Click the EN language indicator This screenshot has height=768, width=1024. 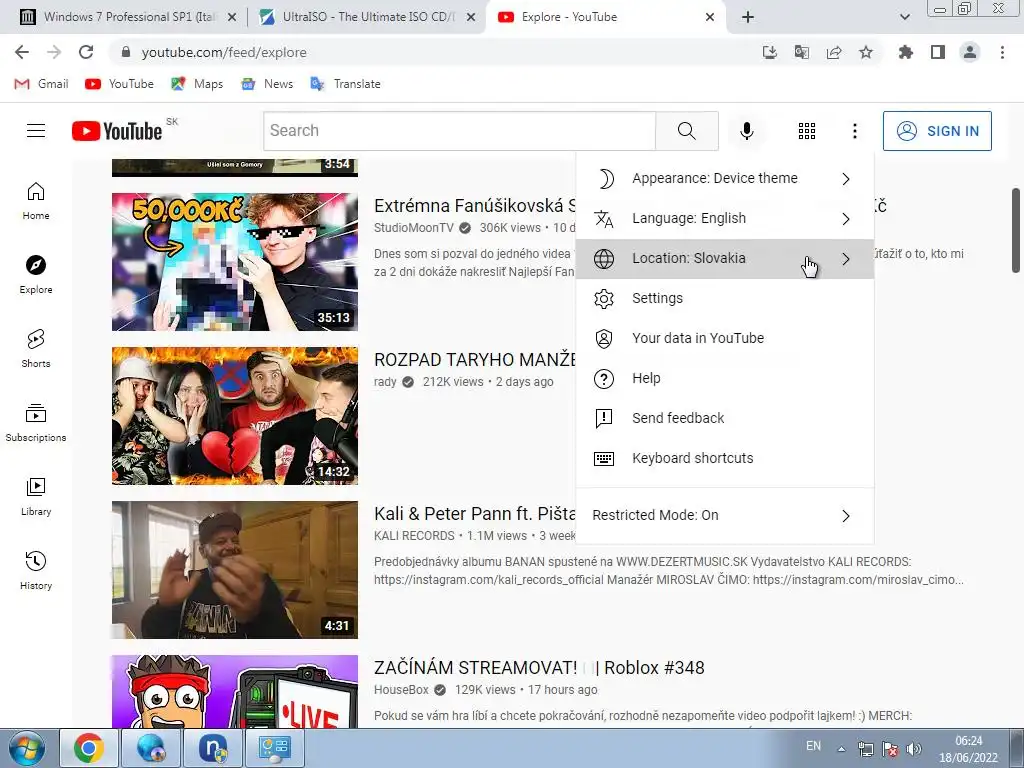[813, 746]
